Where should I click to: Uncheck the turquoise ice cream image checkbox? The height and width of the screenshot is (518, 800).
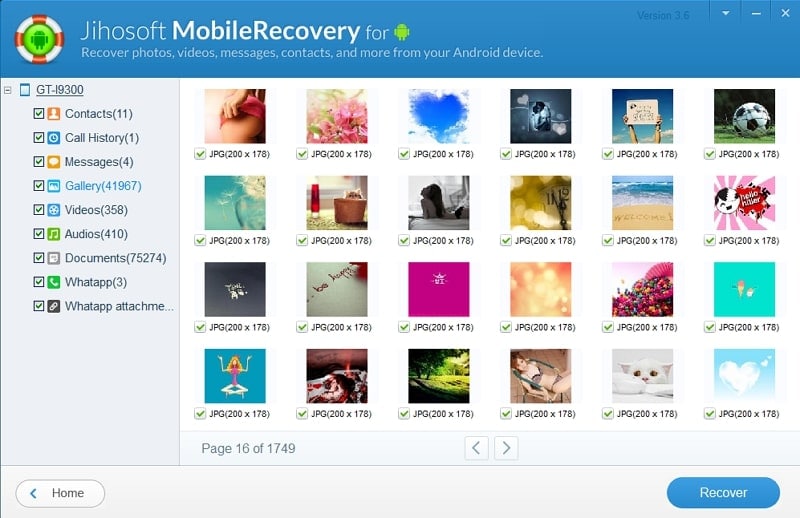click(x=710, y=327)
